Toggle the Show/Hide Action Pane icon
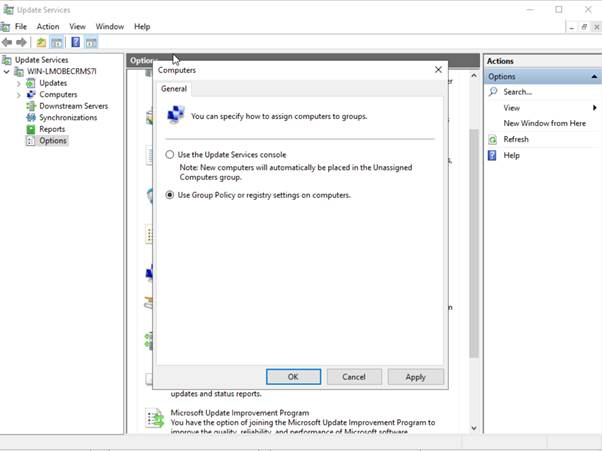The height and width of the screenshot is (451, 602). [x=91, y=42]
